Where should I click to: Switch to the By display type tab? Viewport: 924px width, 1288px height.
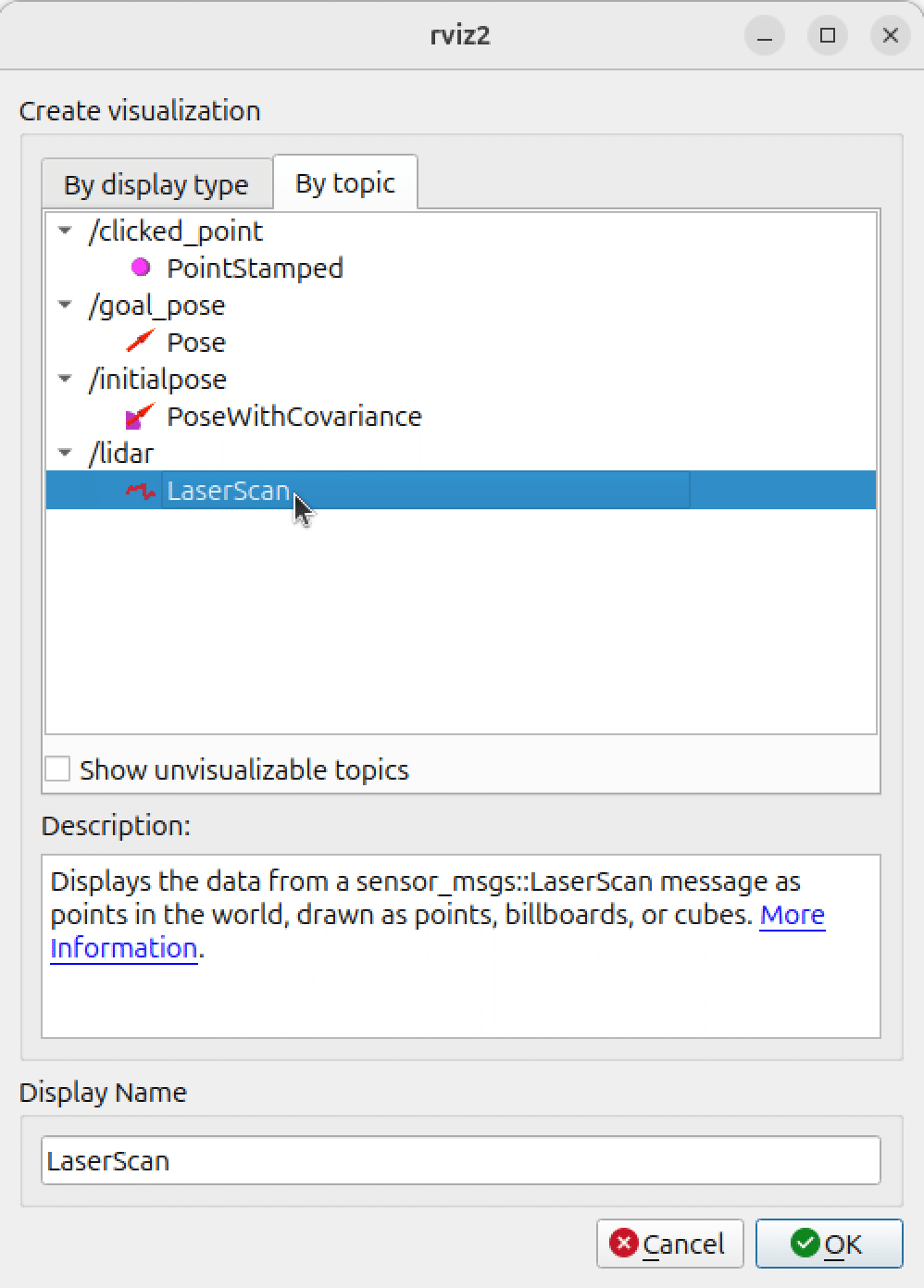pos(156,184)
